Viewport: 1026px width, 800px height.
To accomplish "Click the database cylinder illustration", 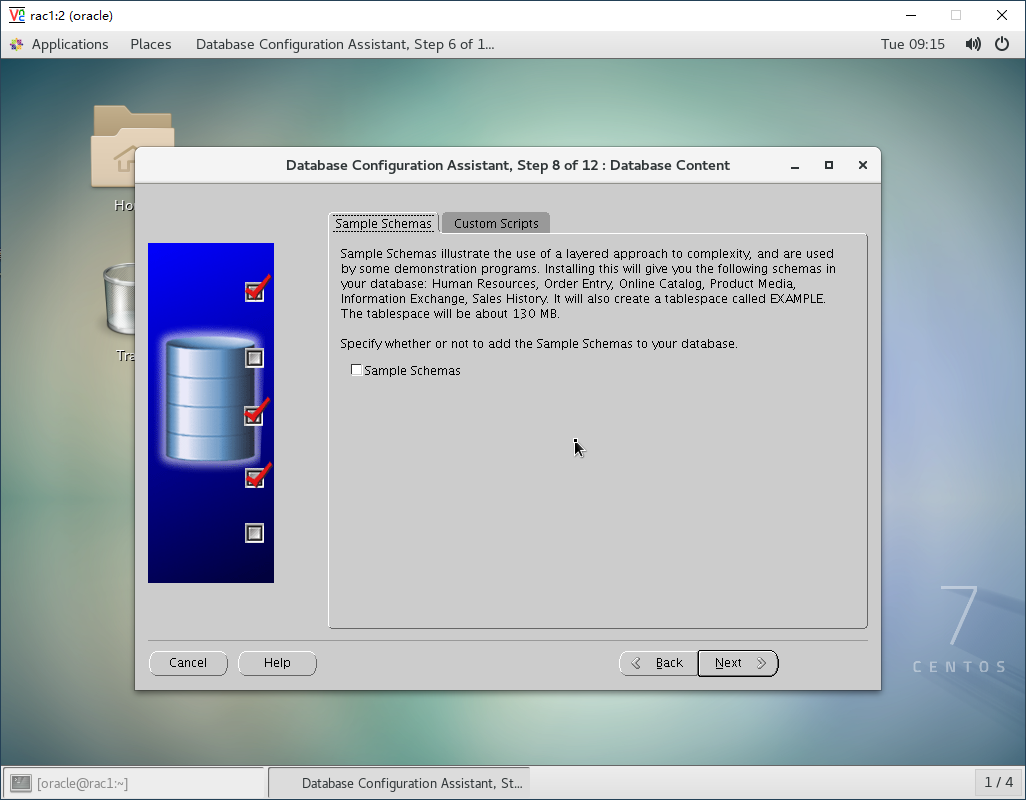I will pyautogui.click(x=210, y=399).
